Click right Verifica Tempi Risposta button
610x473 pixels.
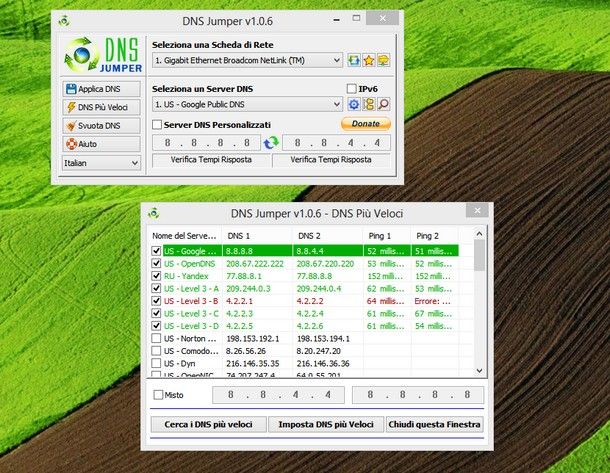tap(331, 160)
